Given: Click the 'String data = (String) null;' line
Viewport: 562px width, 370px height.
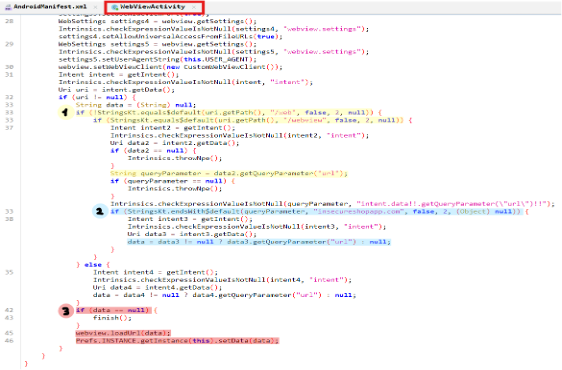Looking at the screenshot, I should pyautogui.click(x=136, y=105).
